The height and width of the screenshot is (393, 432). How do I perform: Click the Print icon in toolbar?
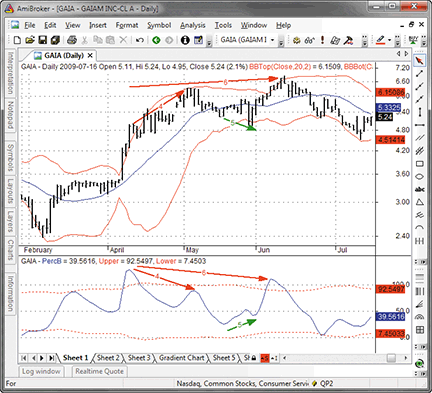72,40
